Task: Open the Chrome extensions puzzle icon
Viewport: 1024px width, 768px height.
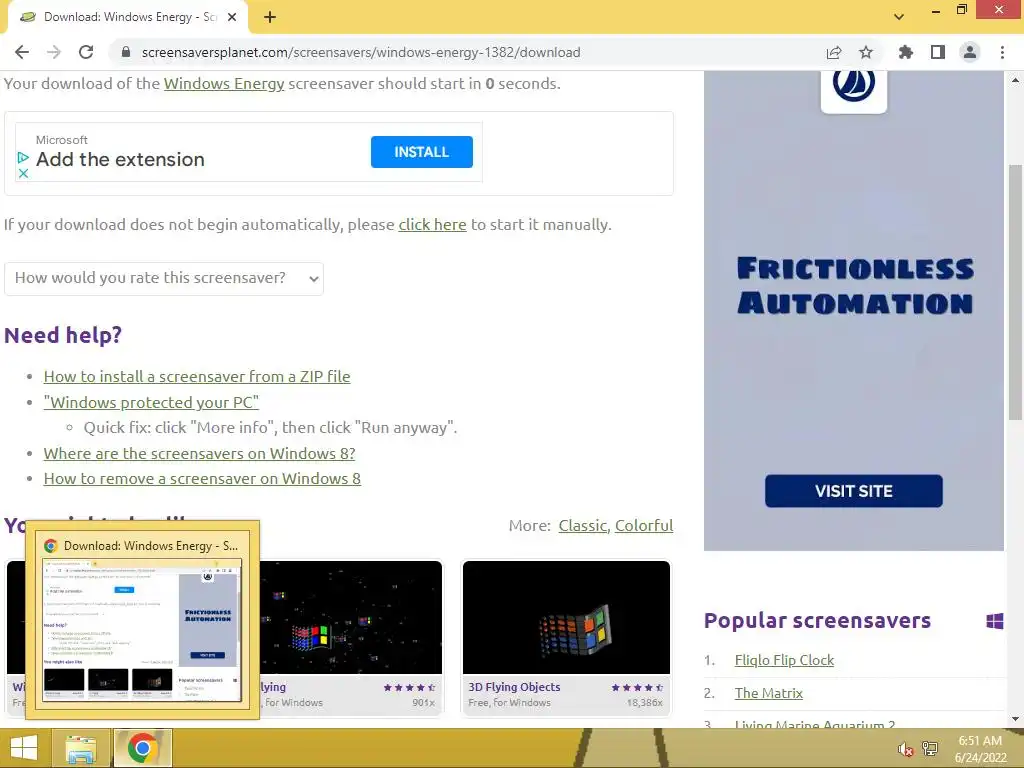Action: 906,52
